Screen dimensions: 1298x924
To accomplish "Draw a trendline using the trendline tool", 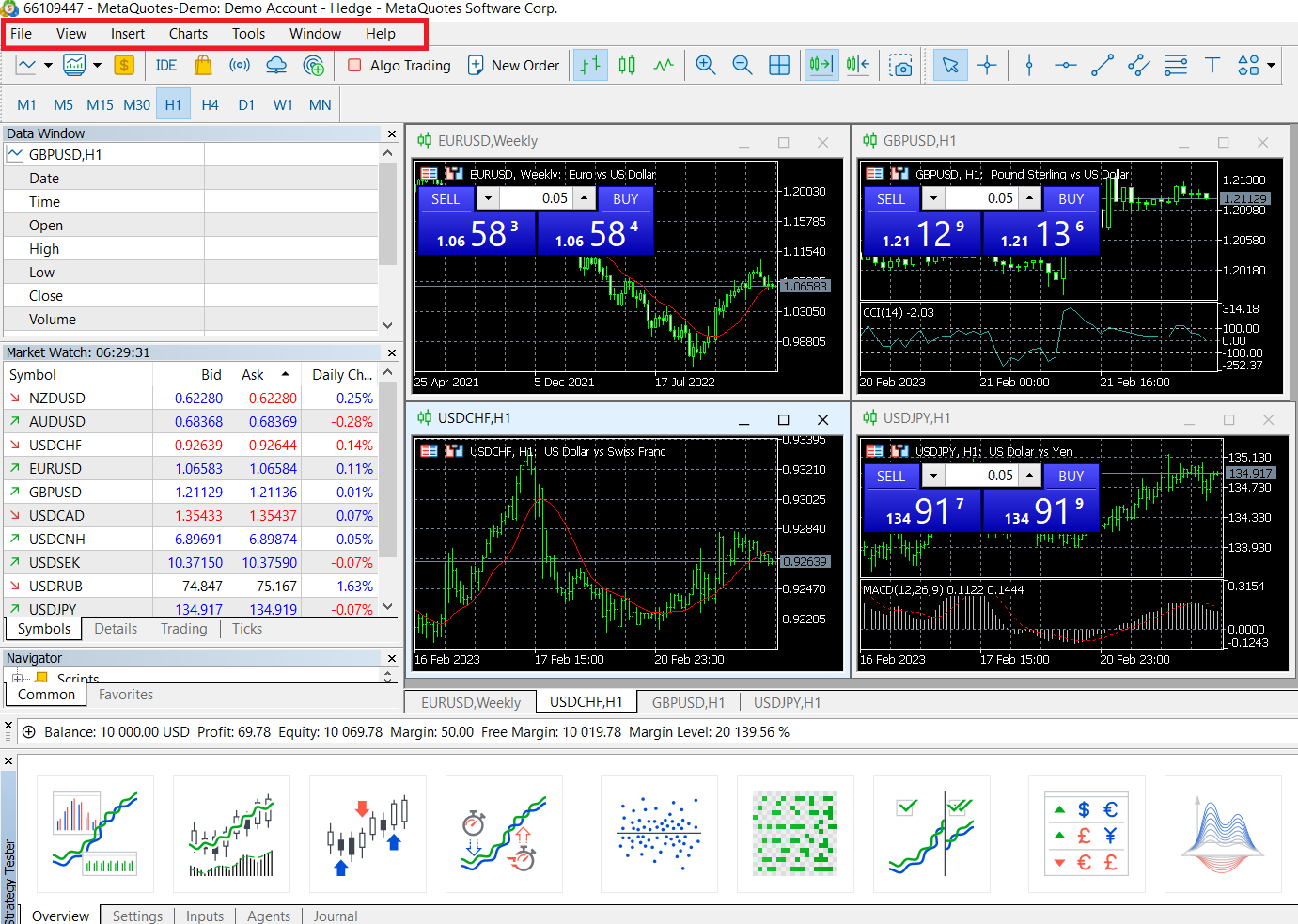I will [1103, 65].
